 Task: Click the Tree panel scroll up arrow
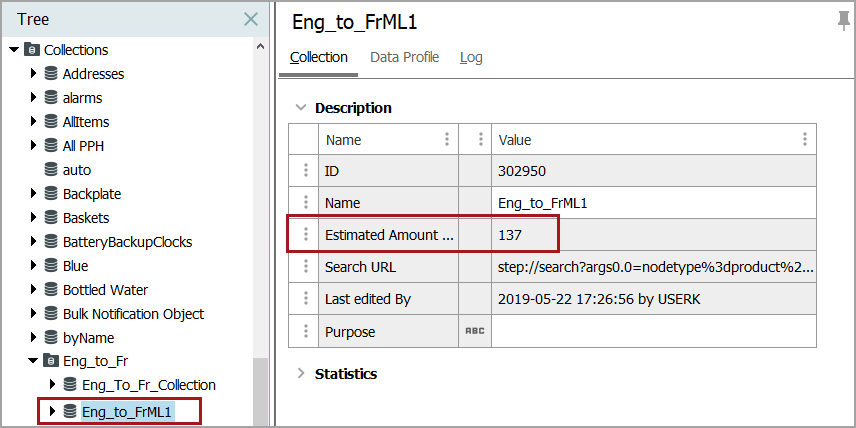[x=260, y=47]
